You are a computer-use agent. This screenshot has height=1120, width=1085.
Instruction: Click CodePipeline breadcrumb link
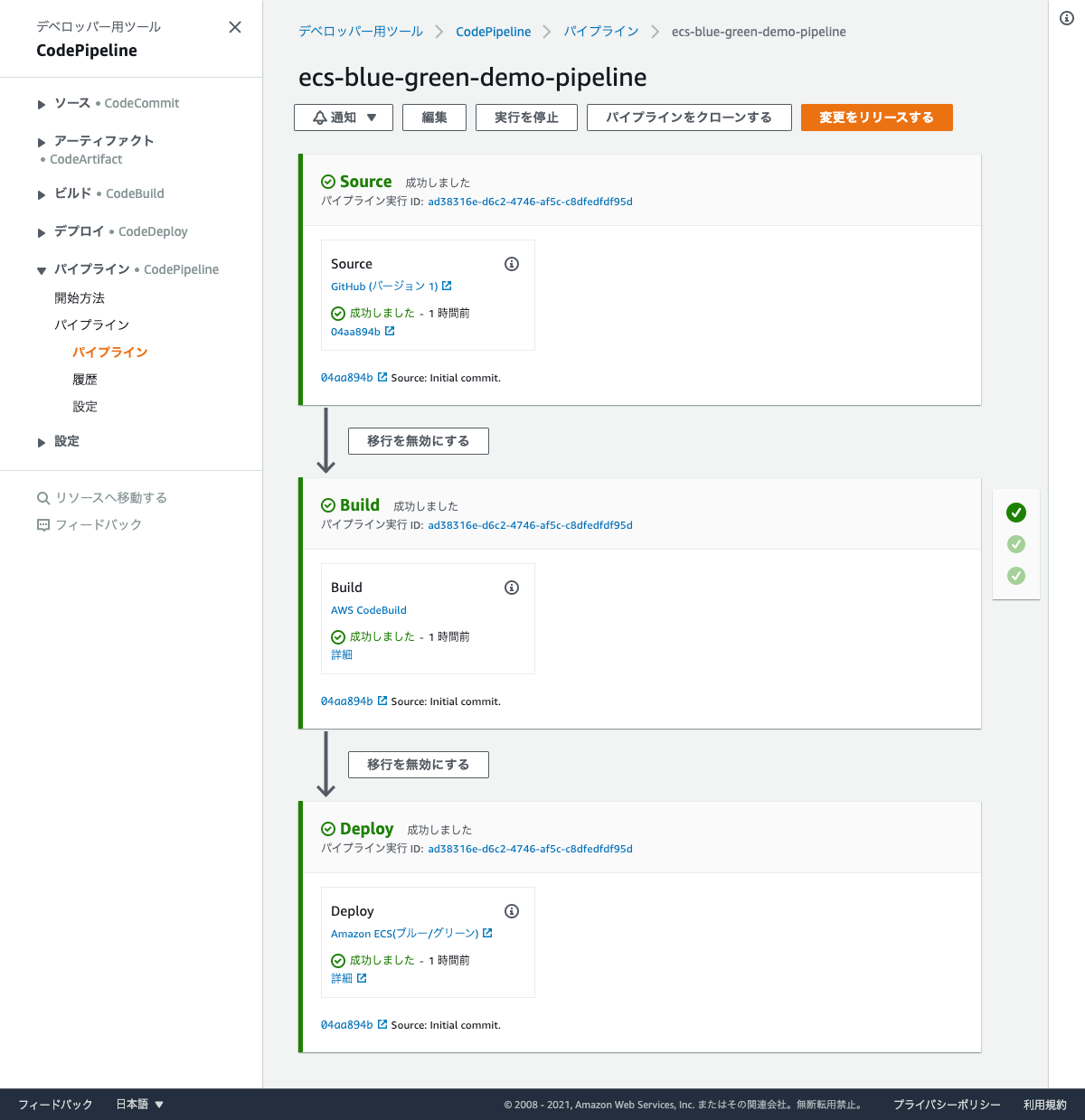[x=494, y=32]
